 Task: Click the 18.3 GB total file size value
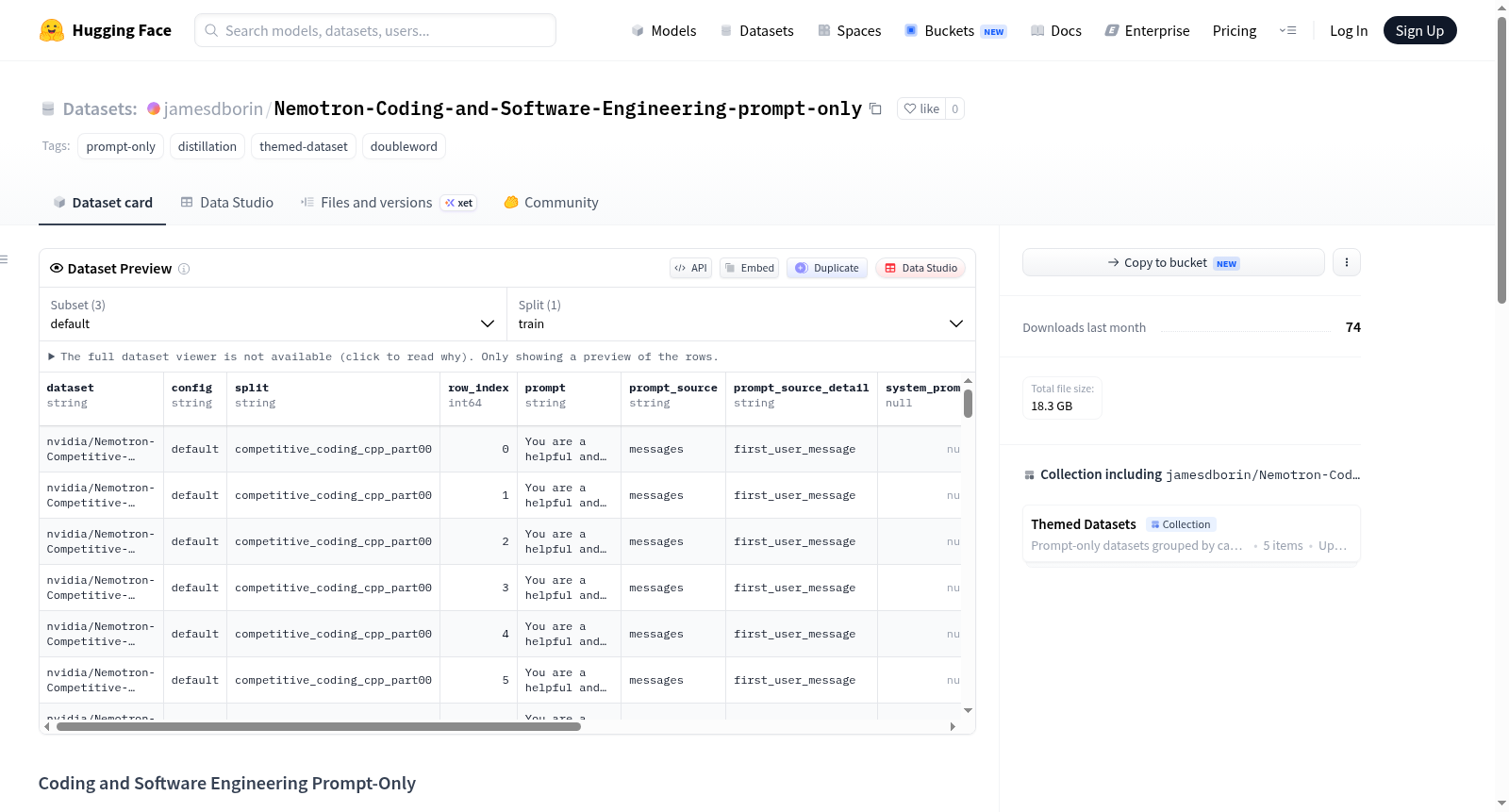[1052, 406]
